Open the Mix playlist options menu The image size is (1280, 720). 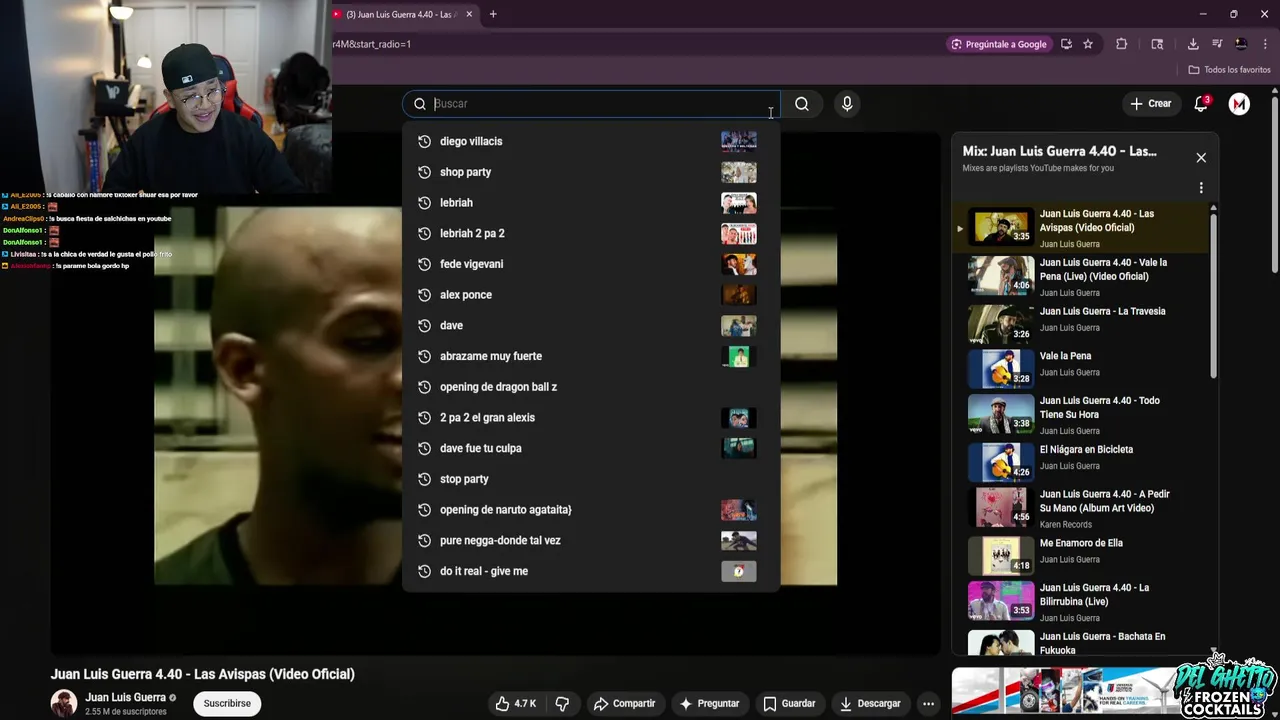[1201, 188]
